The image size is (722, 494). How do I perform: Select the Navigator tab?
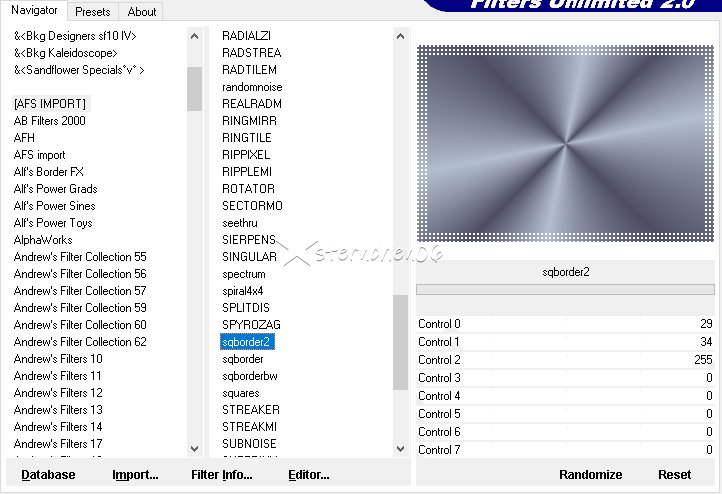tap(34, 11)
